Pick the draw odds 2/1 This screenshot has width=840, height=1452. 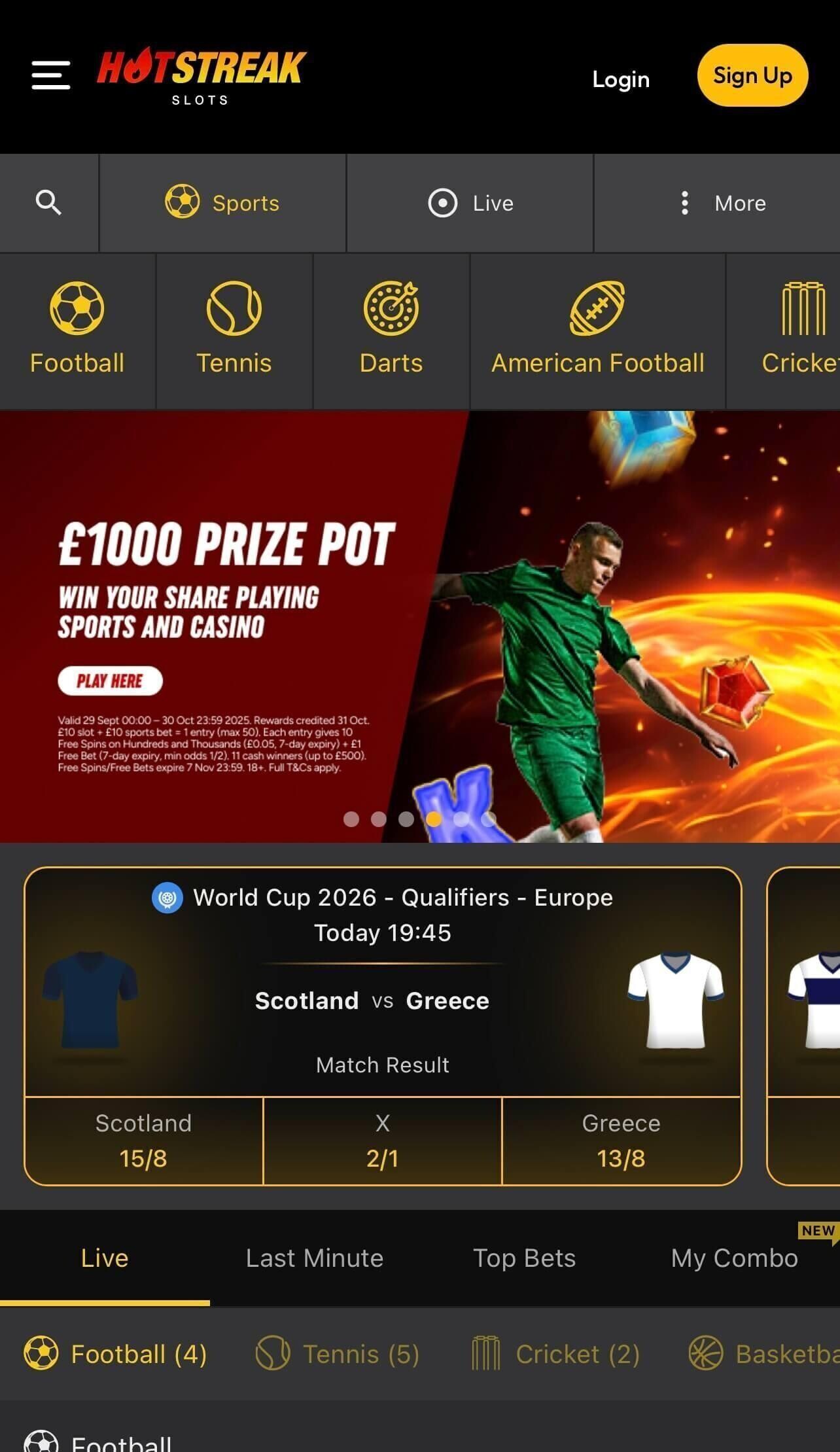[x=383, y=1141]
